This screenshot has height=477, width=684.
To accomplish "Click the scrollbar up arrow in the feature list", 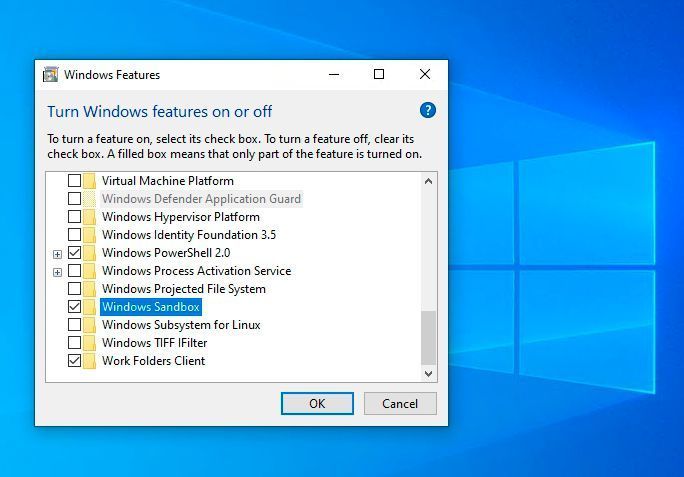I will pos(428,181).
